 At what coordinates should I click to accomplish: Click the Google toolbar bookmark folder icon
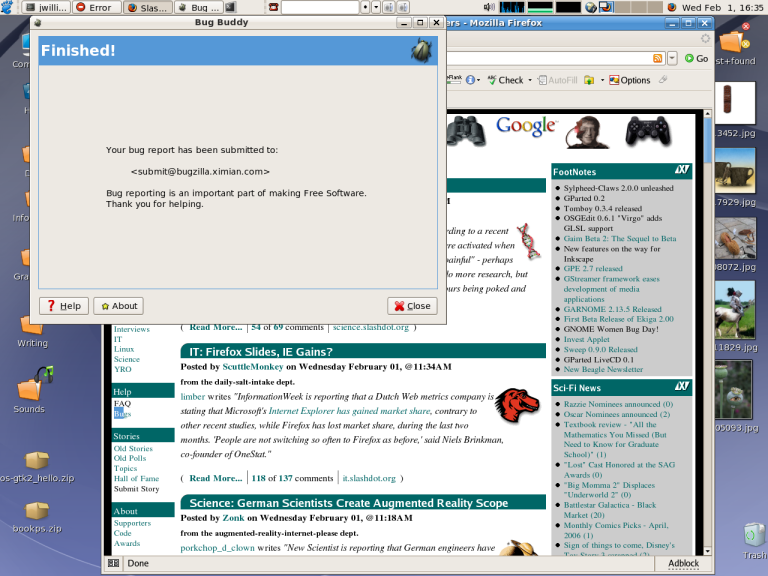[x=589, y=80]
